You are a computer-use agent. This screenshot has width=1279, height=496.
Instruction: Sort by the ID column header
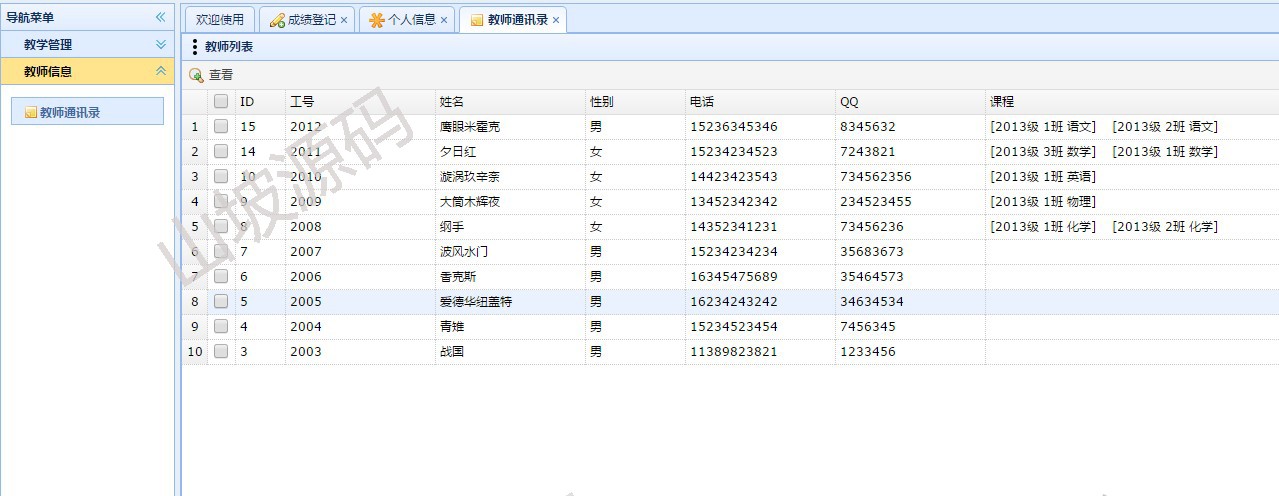pos(260,101)
